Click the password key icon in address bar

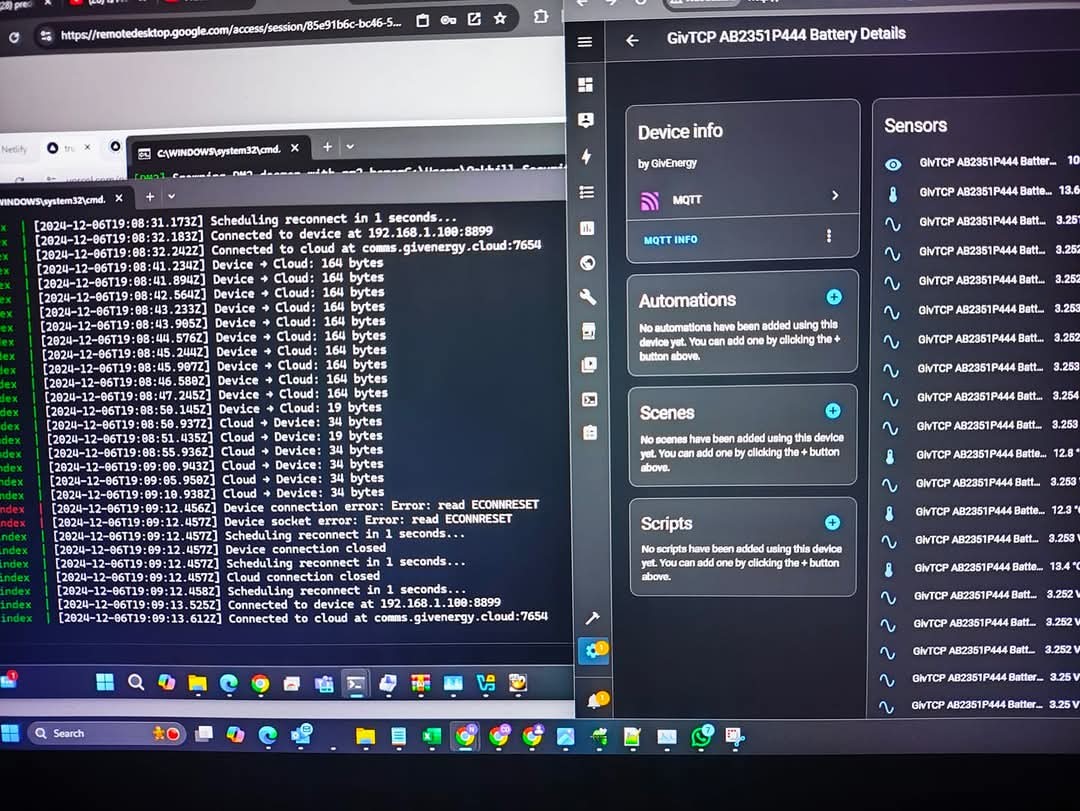coord(448,20)
